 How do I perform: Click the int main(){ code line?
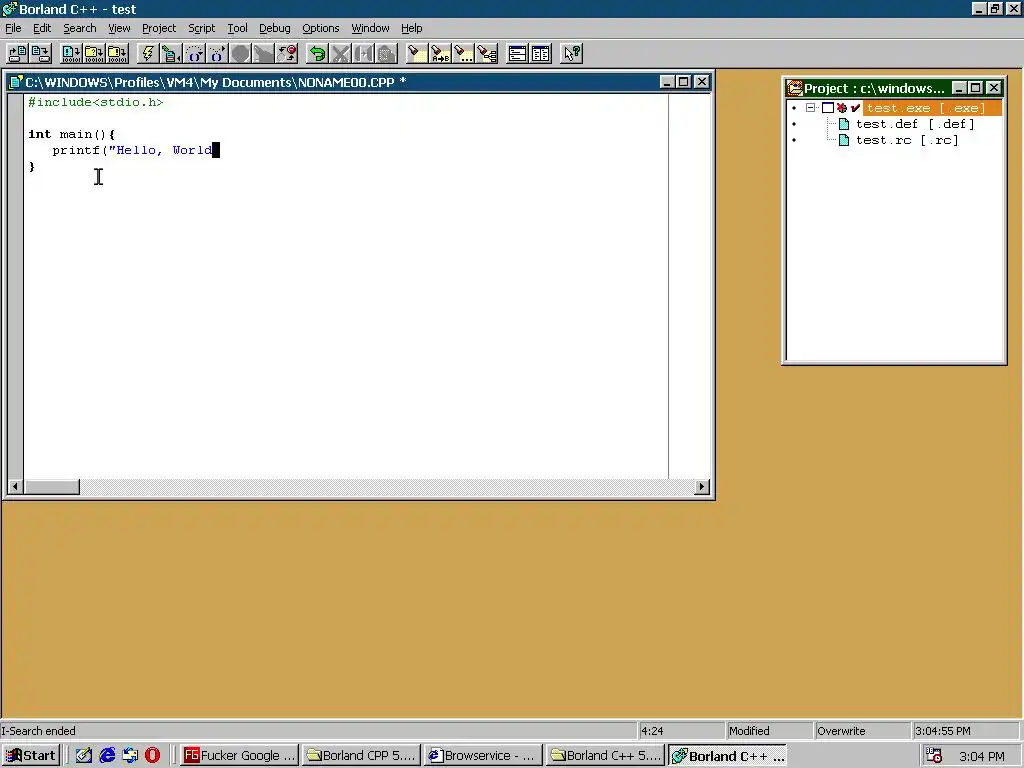71,135
